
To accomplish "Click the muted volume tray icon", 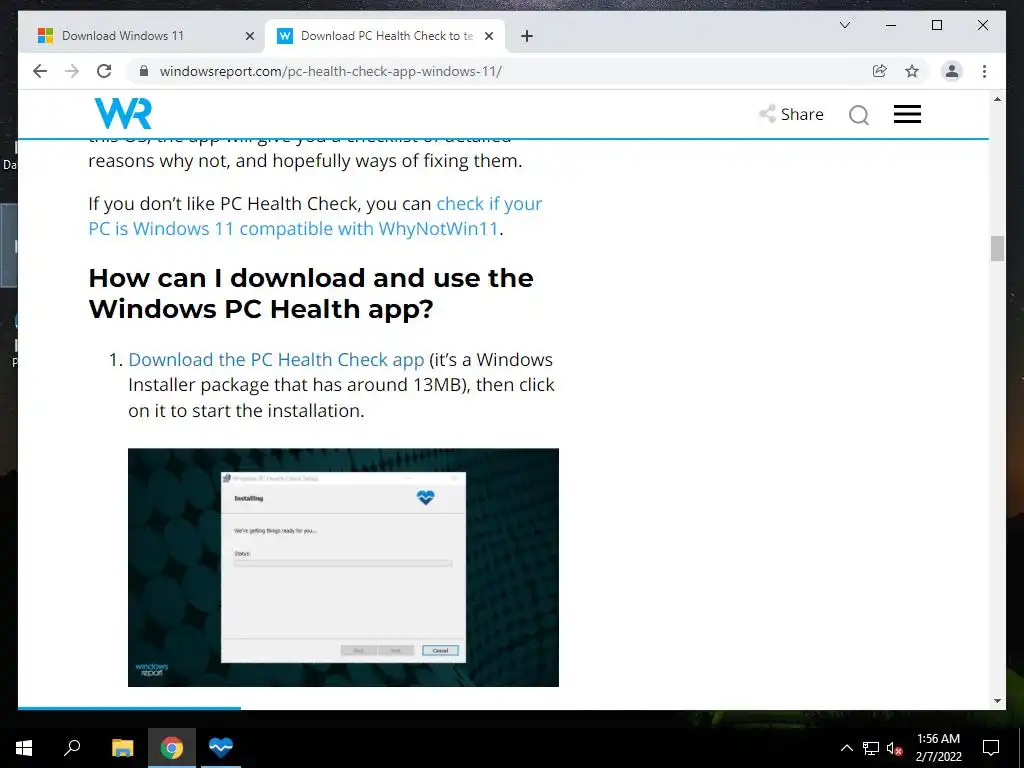I will 894,748.
